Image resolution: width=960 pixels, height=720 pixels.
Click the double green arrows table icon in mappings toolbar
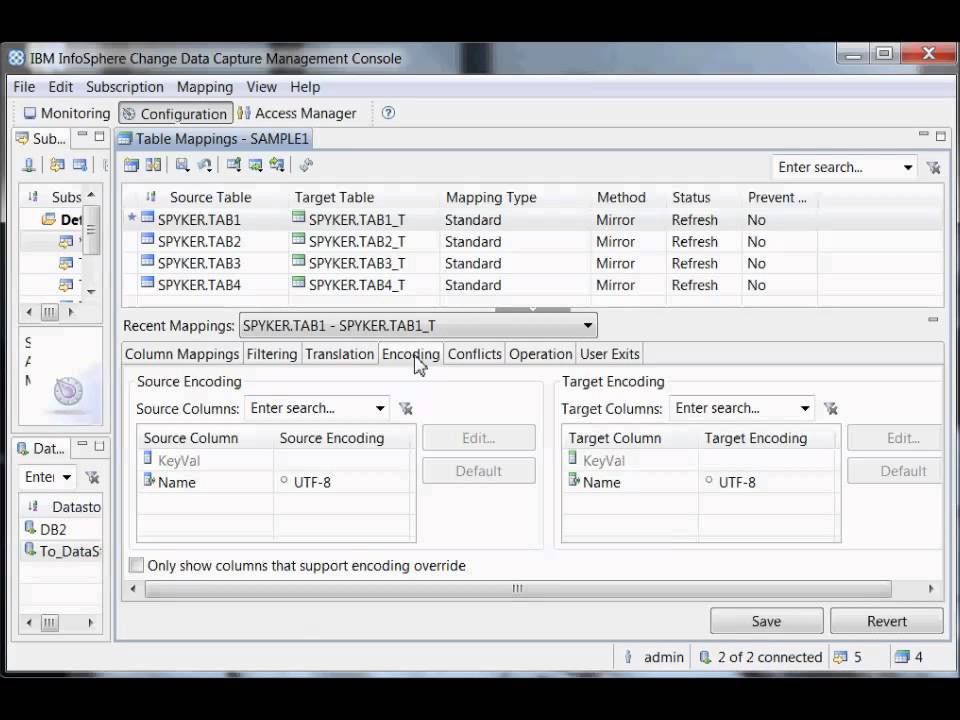[277, 165]
